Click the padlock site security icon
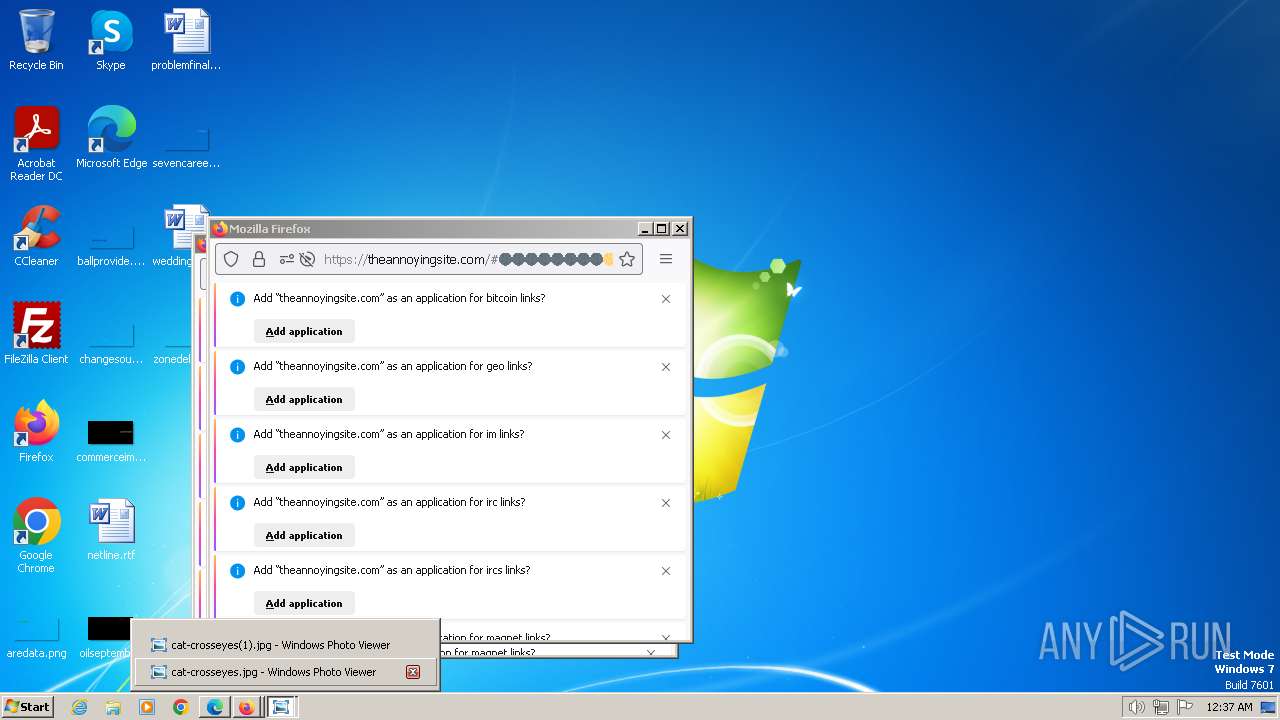Screen dimensions: 1280x720 pos(259,259)
